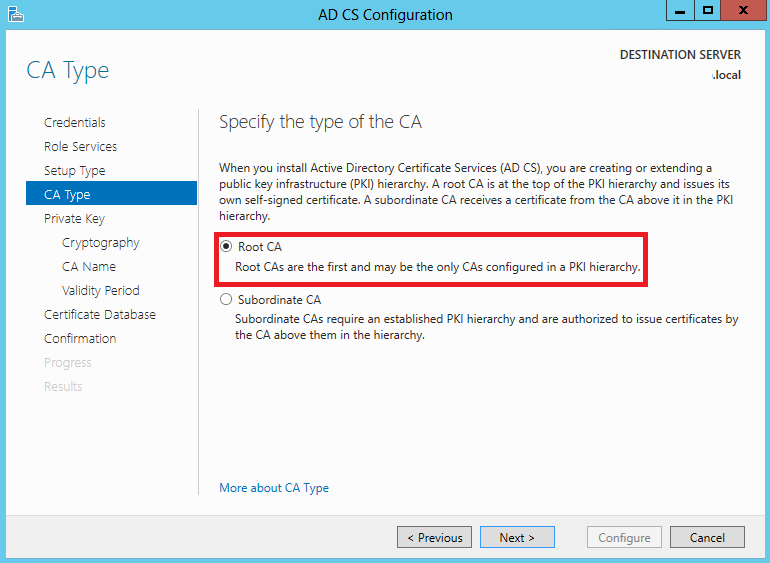Select the CA Type step in sidebar
The image size is (770, 563).
(x=111, y=194)
